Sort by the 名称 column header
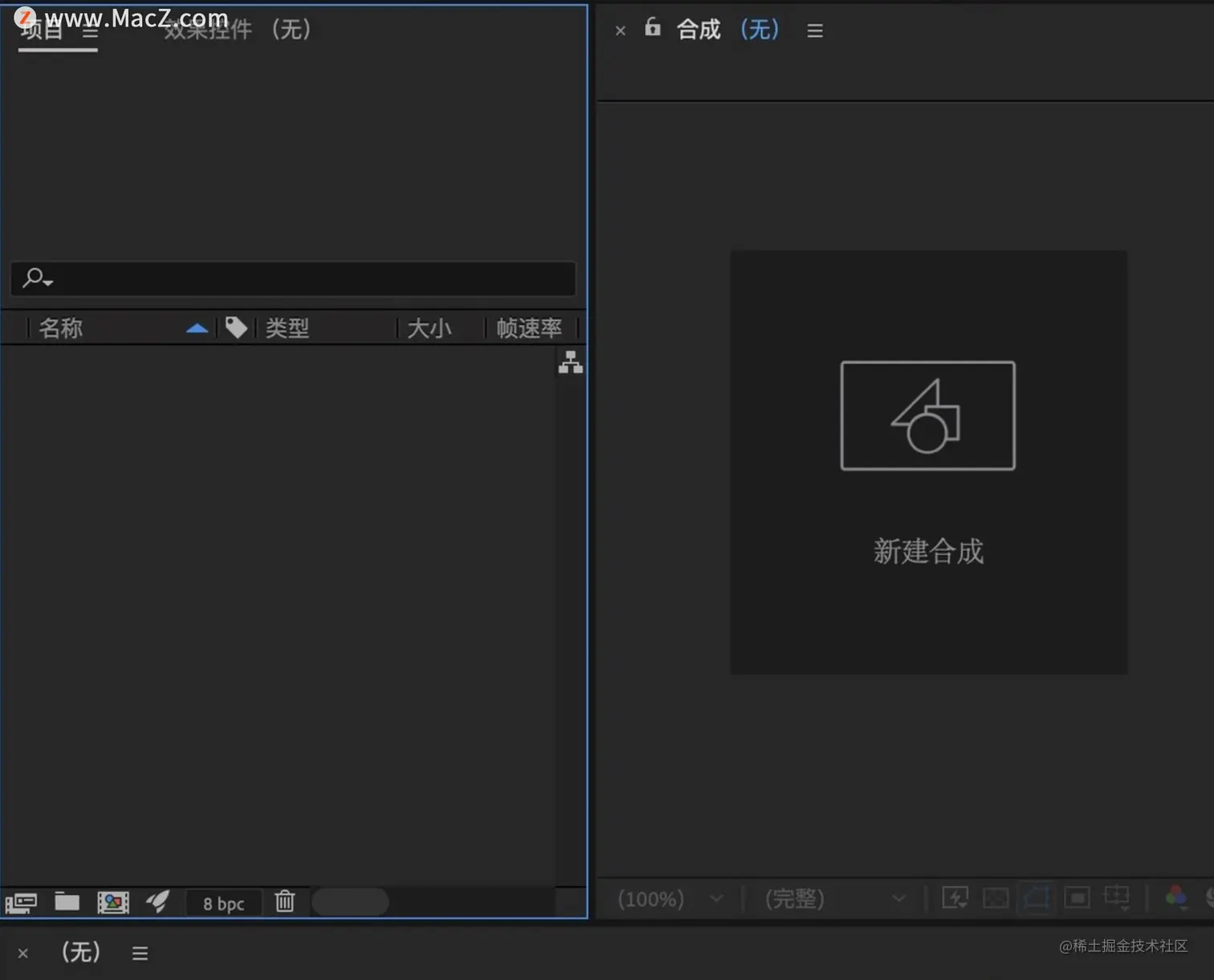 pyautogui.click(x=61, y=327)
